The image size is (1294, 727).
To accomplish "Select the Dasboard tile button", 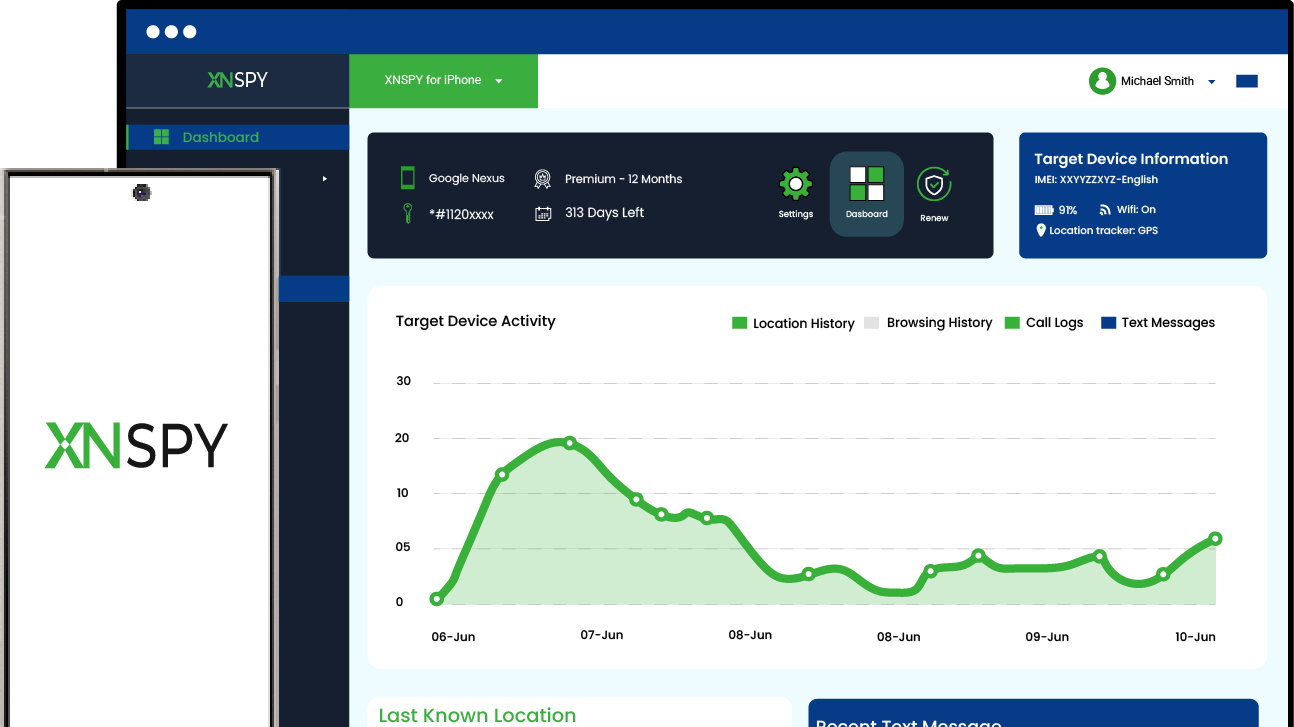I will coord(867,194).
